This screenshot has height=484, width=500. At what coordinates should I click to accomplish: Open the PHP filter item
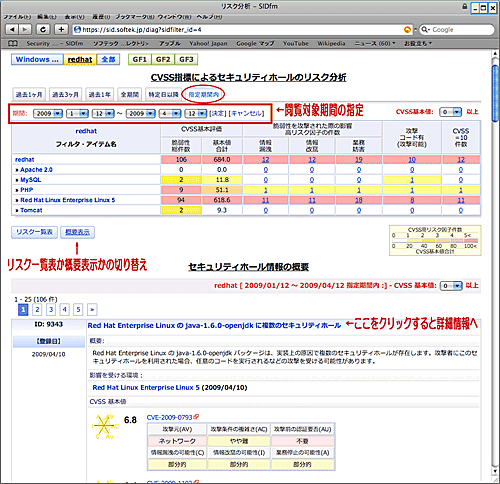27,190
